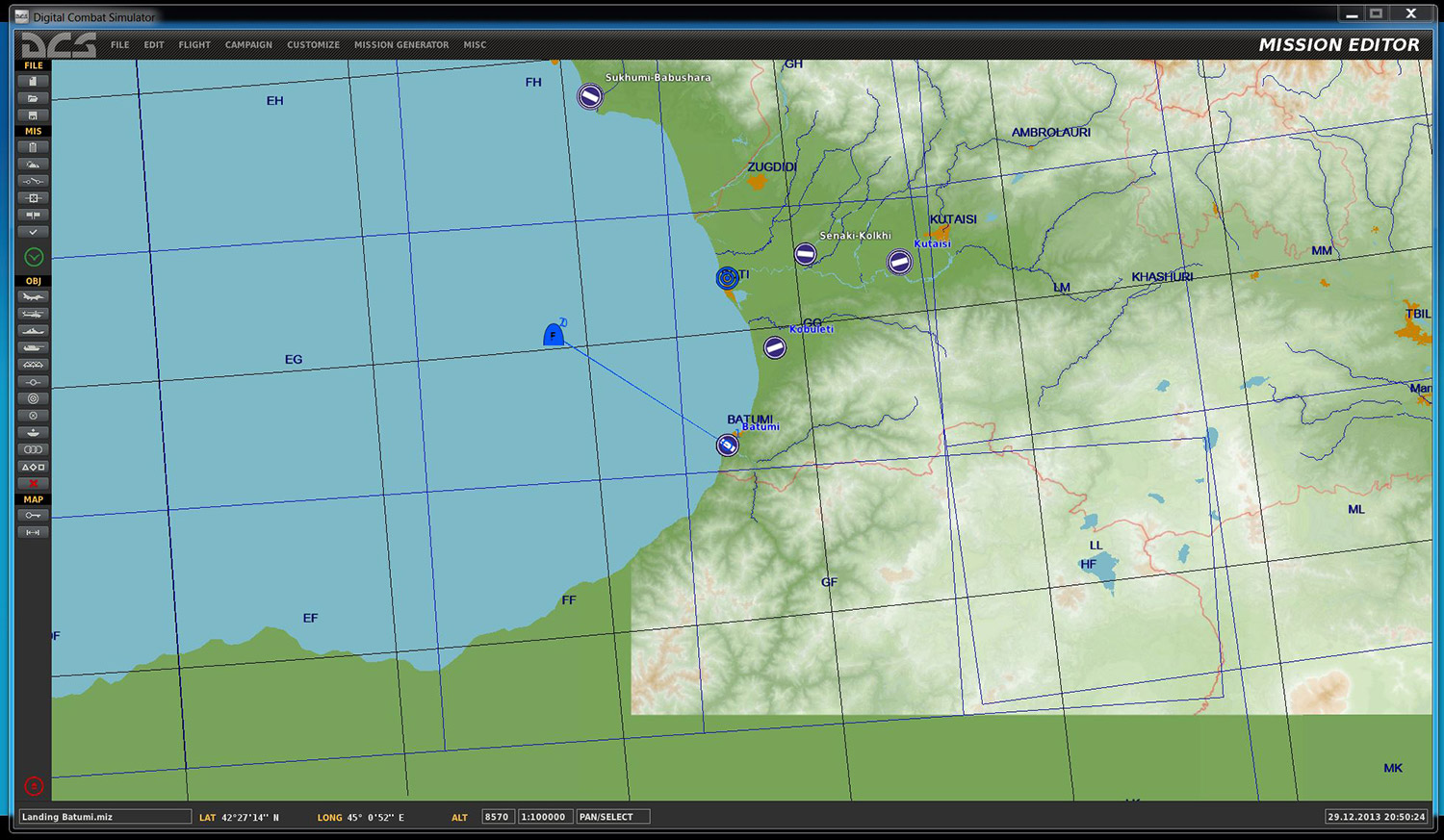Open the CAMPAIGN menu
This screenshot has height=840, width=1444.
click(x=248, y=45)
